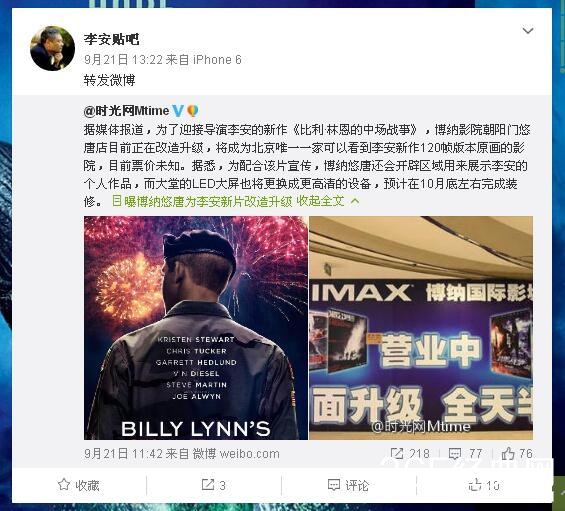This screenshot has width=565, height=511.
Task: Click the repost icon showing 3
Action: tap(208, 485)
